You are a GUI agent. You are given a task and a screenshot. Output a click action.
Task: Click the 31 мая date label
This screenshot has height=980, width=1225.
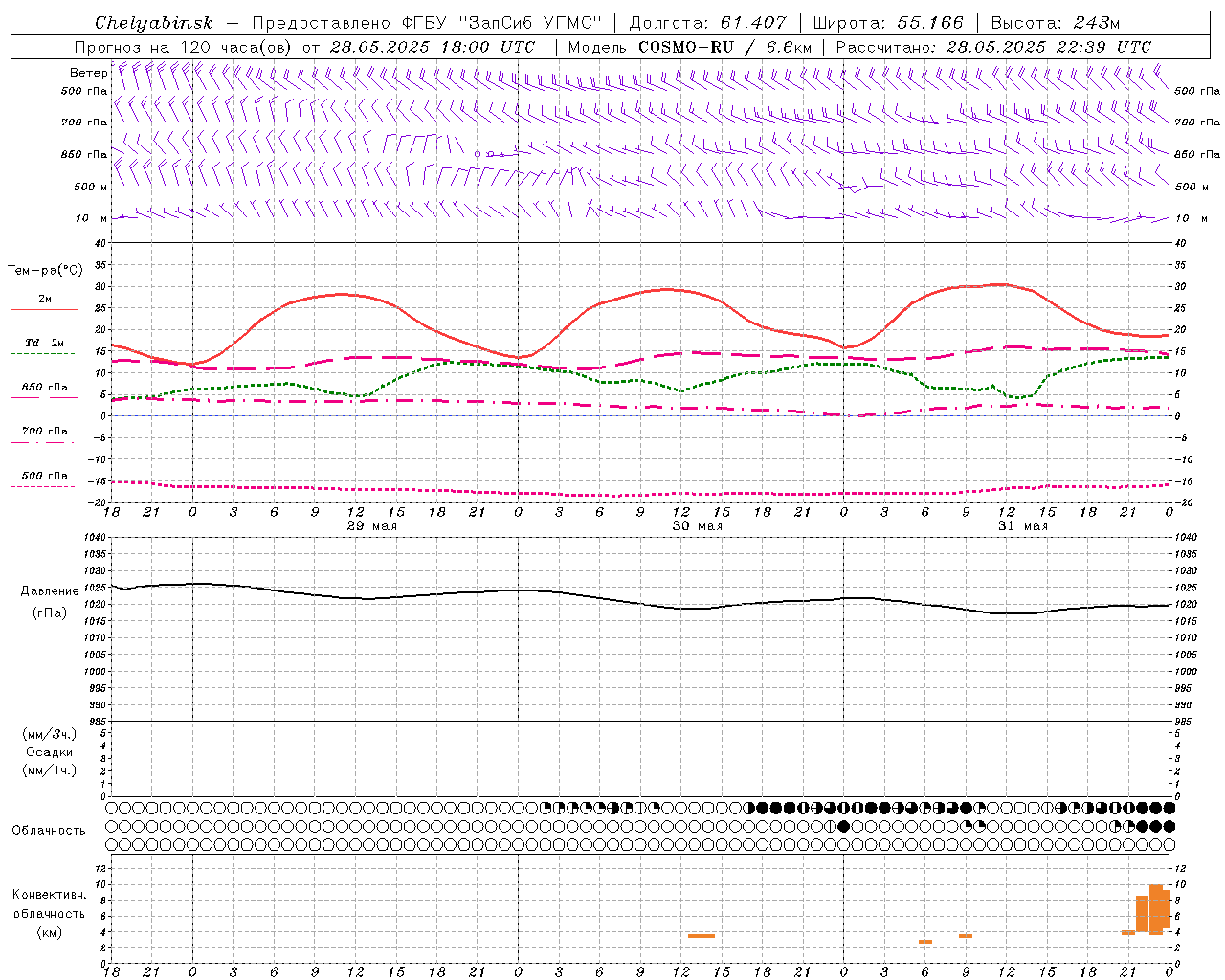(1022, 526)
